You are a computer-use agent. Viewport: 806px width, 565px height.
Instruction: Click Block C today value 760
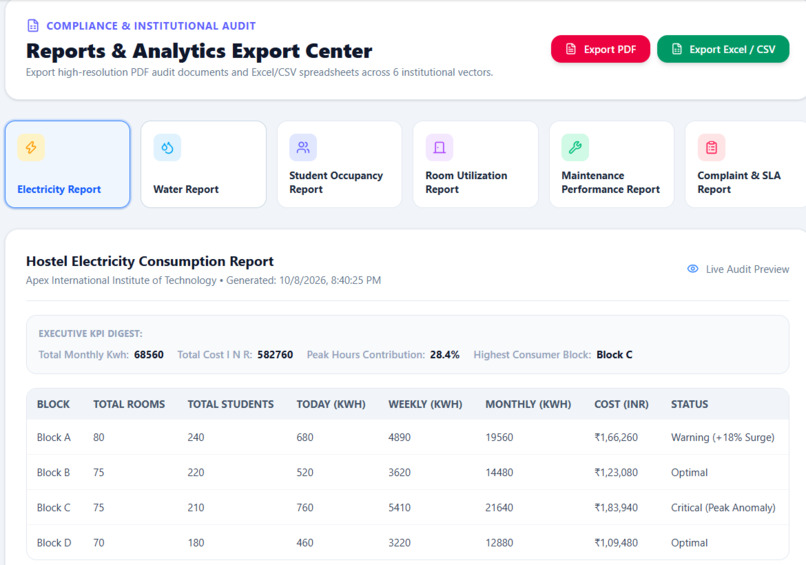pos(305,507)
